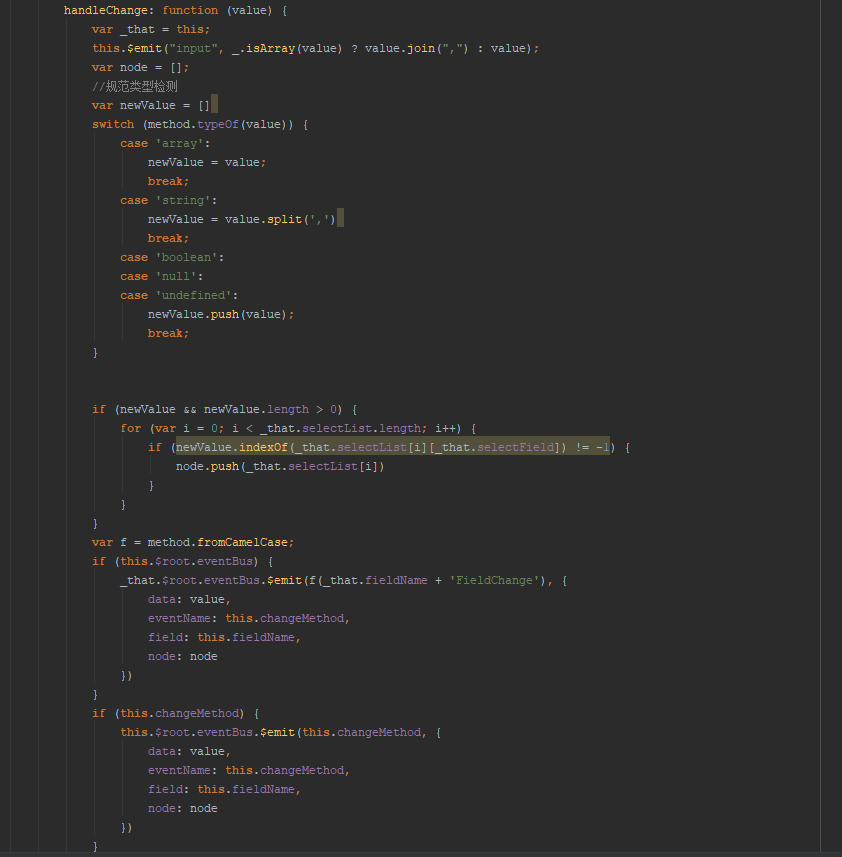This screenshot has height=857, width=842.
Task: Place cursor on method.fromCamelCase
Action: 222,541
